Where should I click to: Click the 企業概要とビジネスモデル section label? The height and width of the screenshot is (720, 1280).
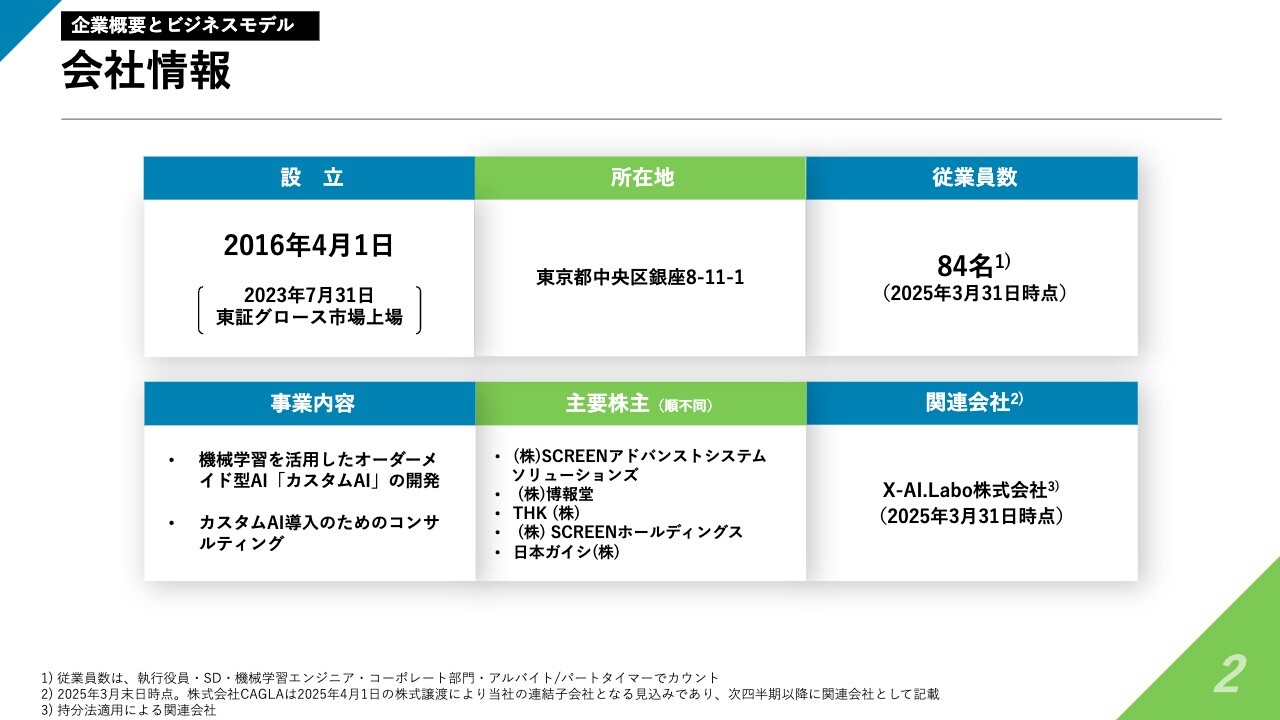[x=190, y=25]
